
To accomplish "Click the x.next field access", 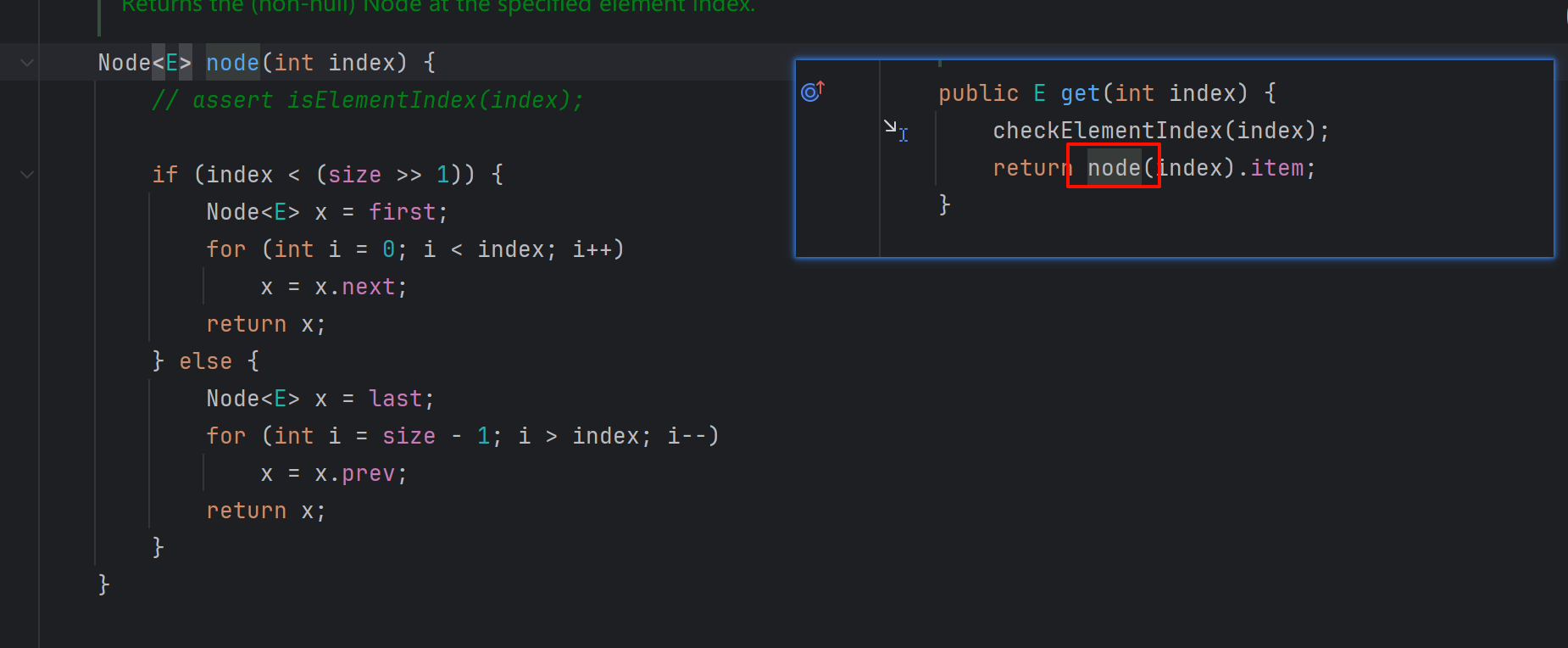I will (x=368, y=287).
